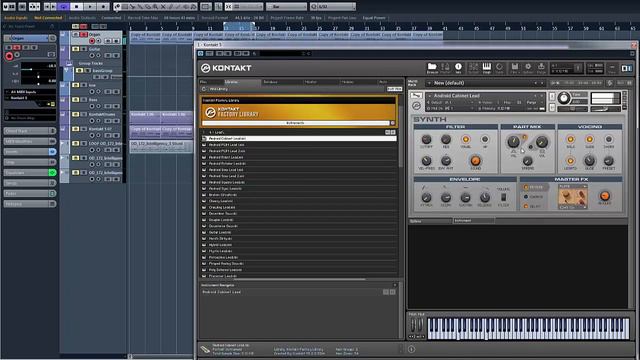Screen dimensions: 640x360
Task: Toggle the Chord button in Voicing section
Action: tap(609, 140)
